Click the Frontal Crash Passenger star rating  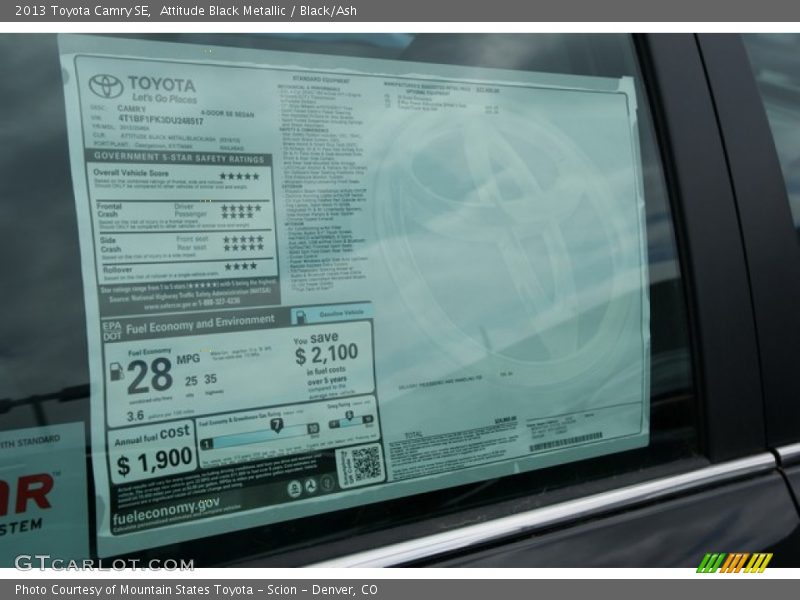[x=237, y=215]
